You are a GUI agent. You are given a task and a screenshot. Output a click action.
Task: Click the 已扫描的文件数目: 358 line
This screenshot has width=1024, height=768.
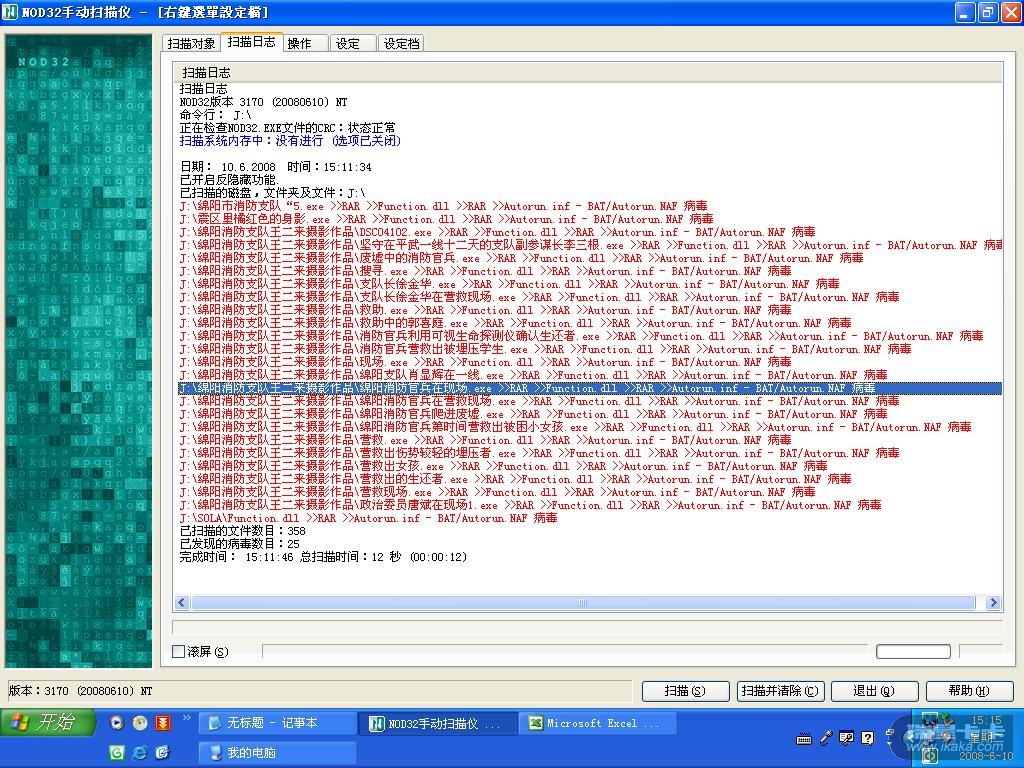(x=242, y=531)
